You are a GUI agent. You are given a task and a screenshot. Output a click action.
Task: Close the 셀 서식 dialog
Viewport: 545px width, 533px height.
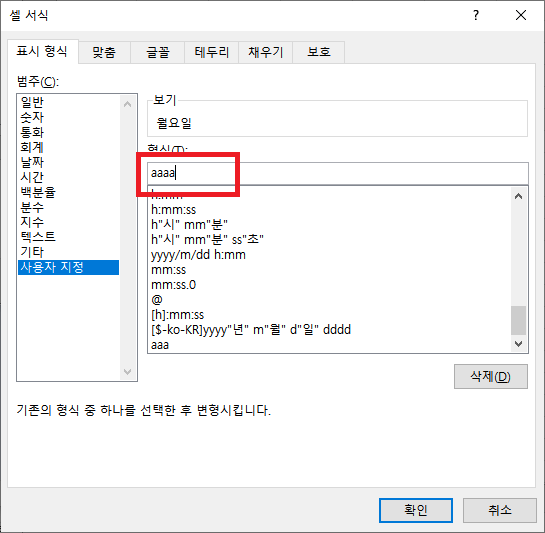[x=521, y=15]
